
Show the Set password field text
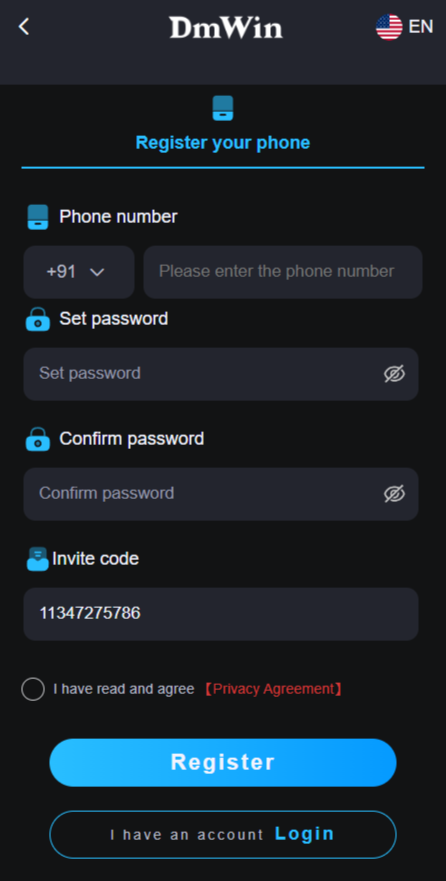(x=394, y=374)
